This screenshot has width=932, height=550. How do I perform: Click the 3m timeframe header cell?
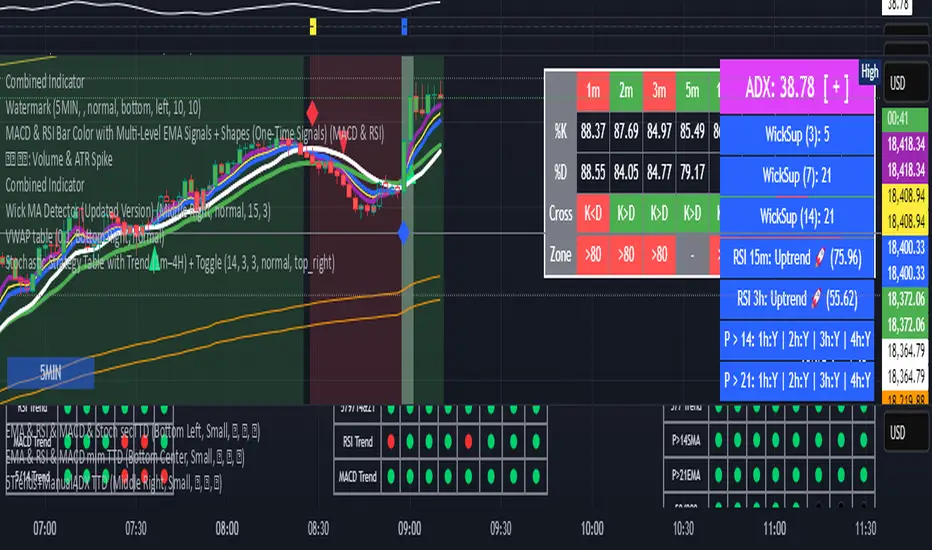tap(659, 90)
